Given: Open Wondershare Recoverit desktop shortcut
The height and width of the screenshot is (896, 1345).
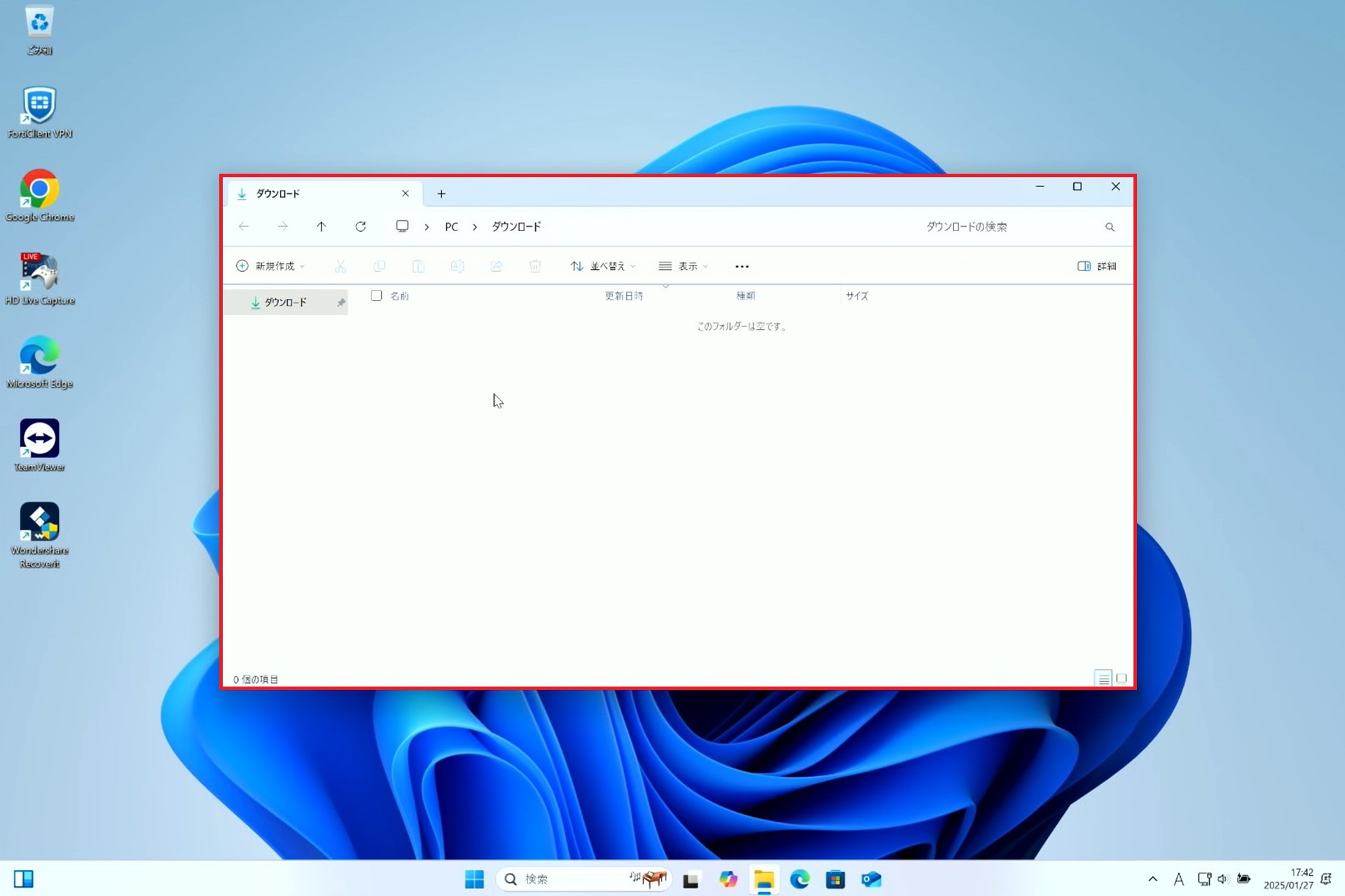Looking at the screenshot, I should [39, 535].
